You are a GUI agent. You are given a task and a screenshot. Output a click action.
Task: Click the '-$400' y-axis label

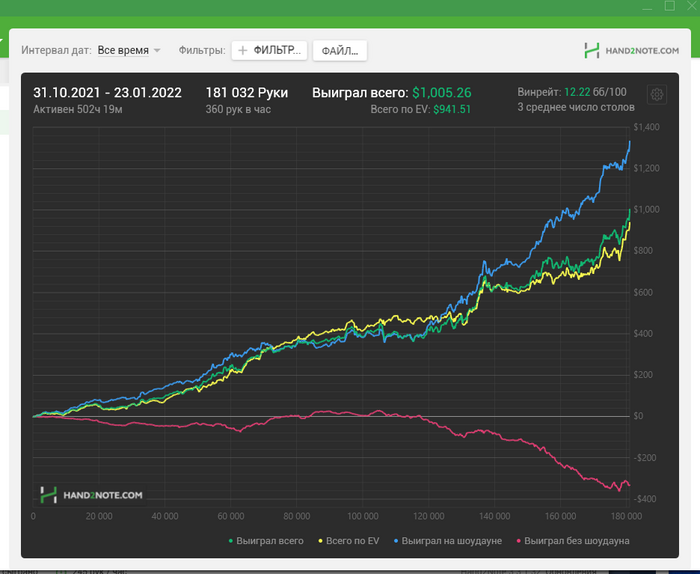pos(645,499)
